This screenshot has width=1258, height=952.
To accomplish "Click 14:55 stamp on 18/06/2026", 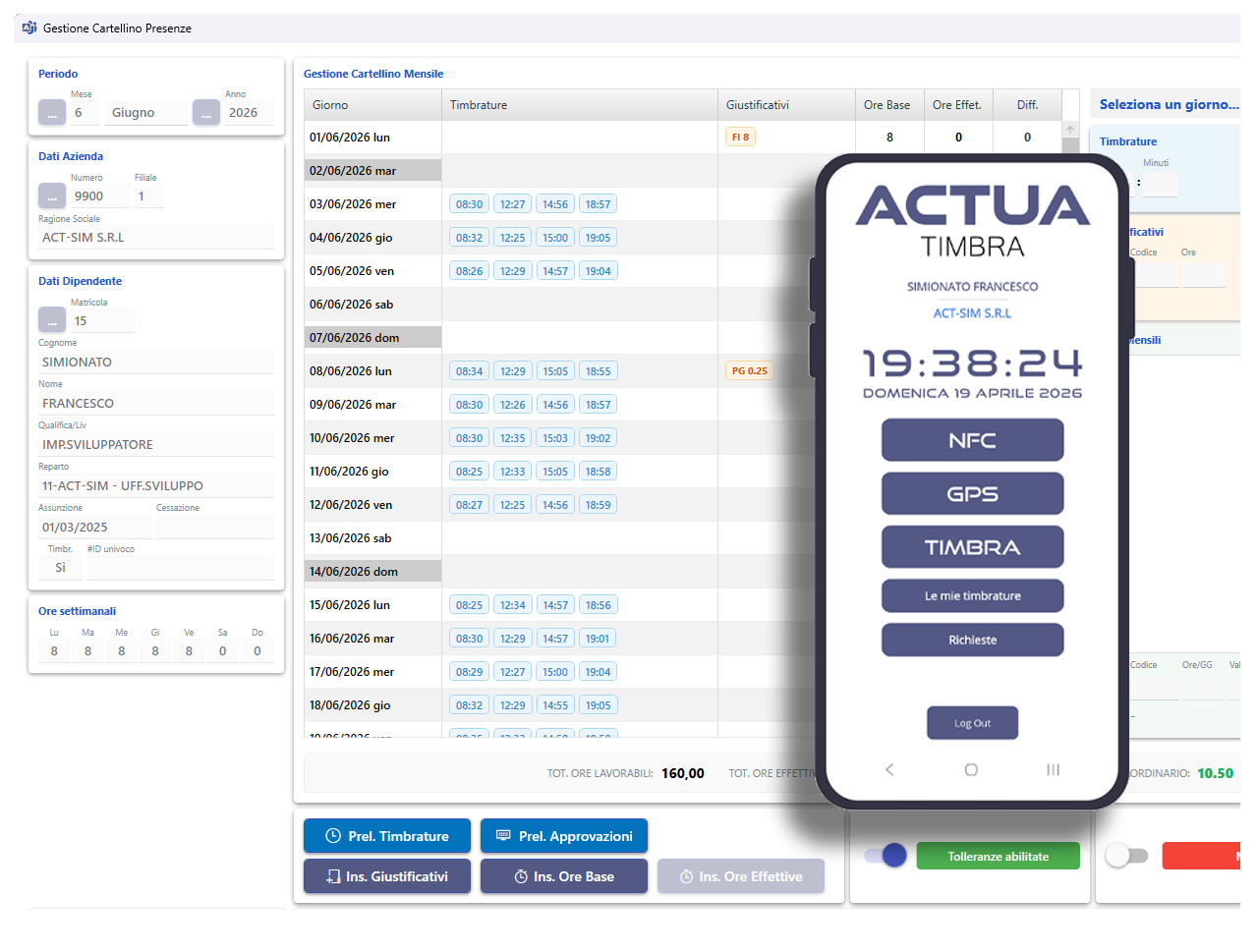I will pos(555,705).
